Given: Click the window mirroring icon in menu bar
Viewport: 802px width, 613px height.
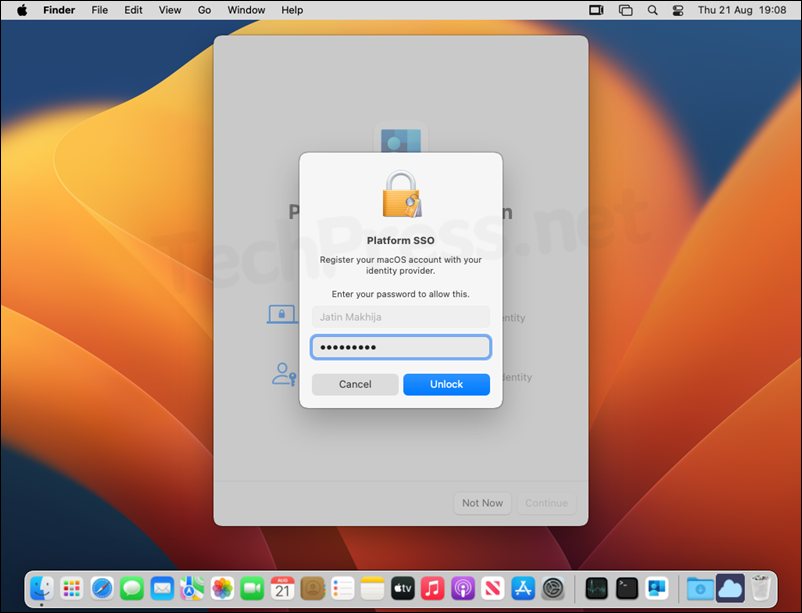Looking at the screenshot, I should click(x=625, y=10).
